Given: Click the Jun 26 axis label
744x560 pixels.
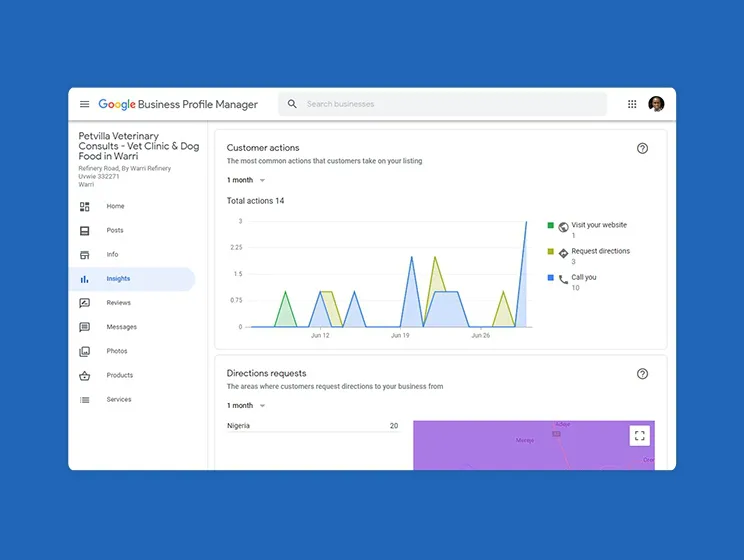Looking at the screenshot, I should coord(480,336).
